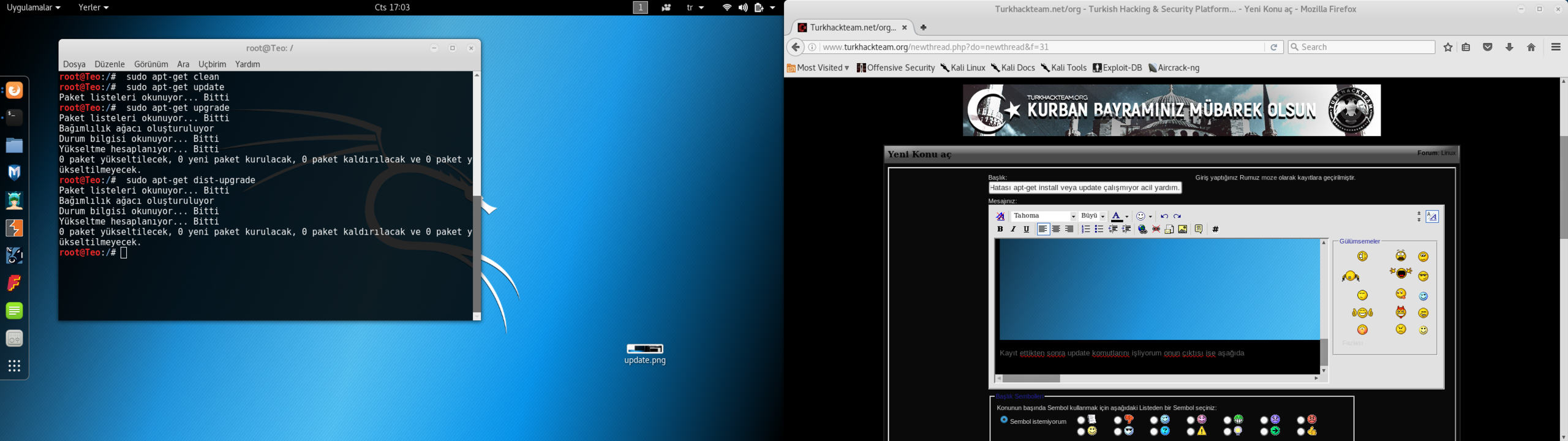Select the thumbs-down symbol radio button
This screenshot has width=1568, height=441.
(x=1118, y=420)
